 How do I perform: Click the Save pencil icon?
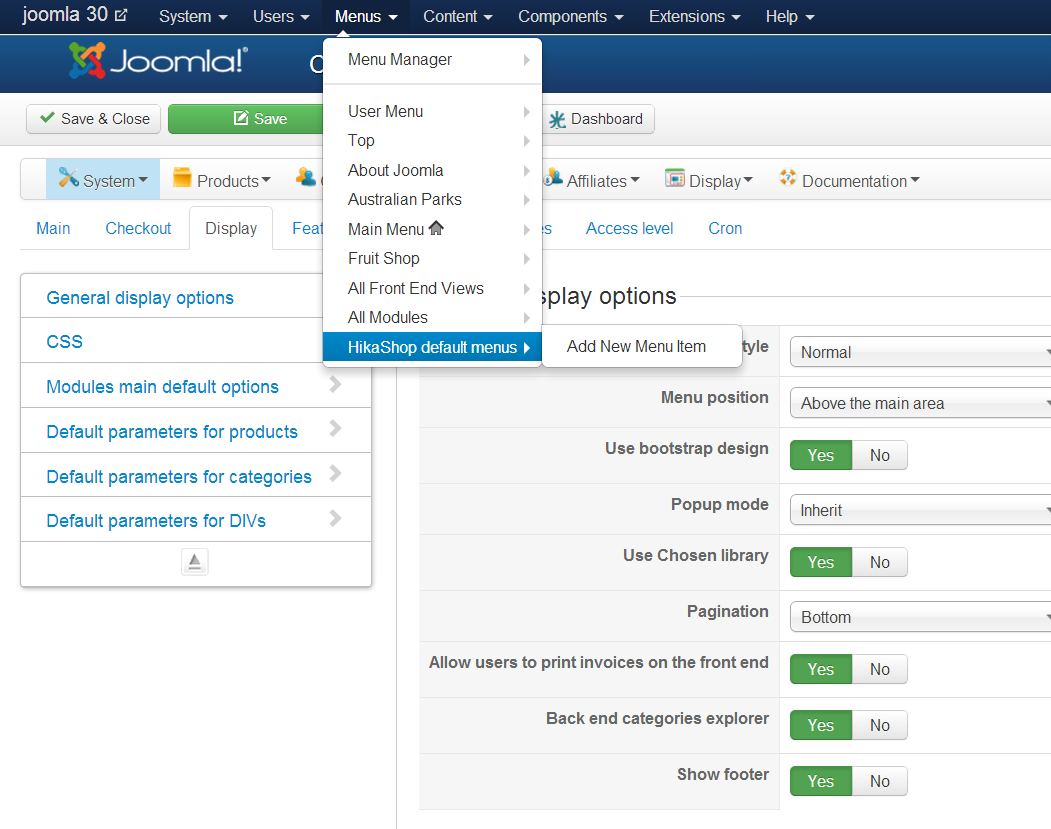tap(241, 118)
